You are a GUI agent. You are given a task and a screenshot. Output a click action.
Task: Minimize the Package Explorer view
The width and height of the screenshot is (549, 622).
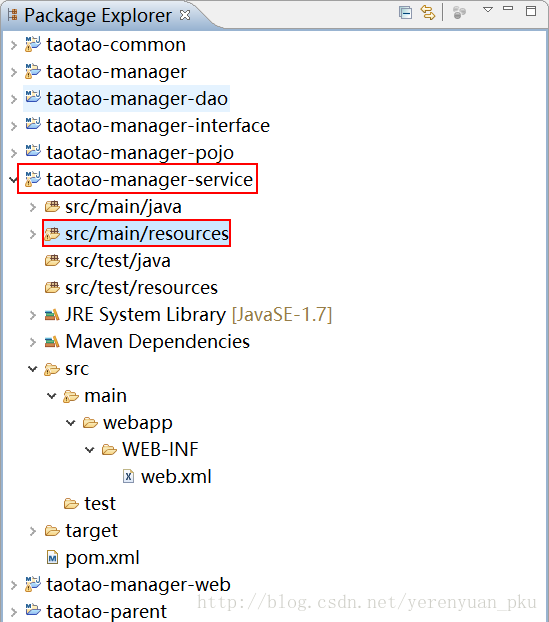pos(509,9)
